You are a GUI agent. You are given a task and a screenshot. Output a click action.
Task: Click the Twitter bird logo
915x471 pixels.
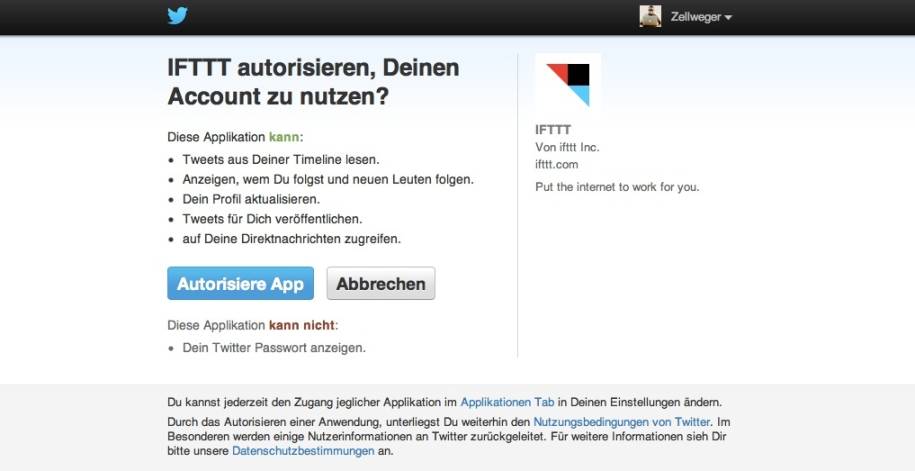[177, 16]
